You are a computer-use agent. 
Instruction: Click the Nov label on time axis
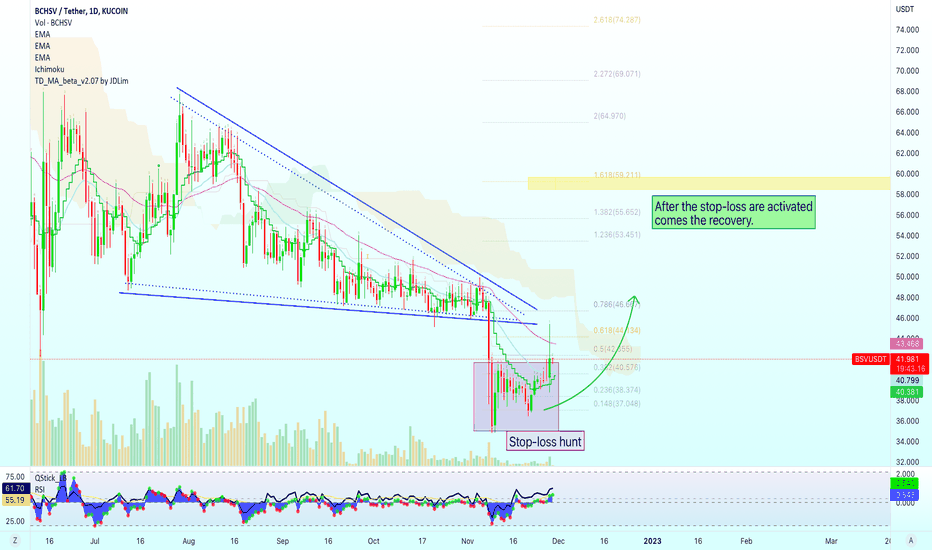[x=468, y=541]
